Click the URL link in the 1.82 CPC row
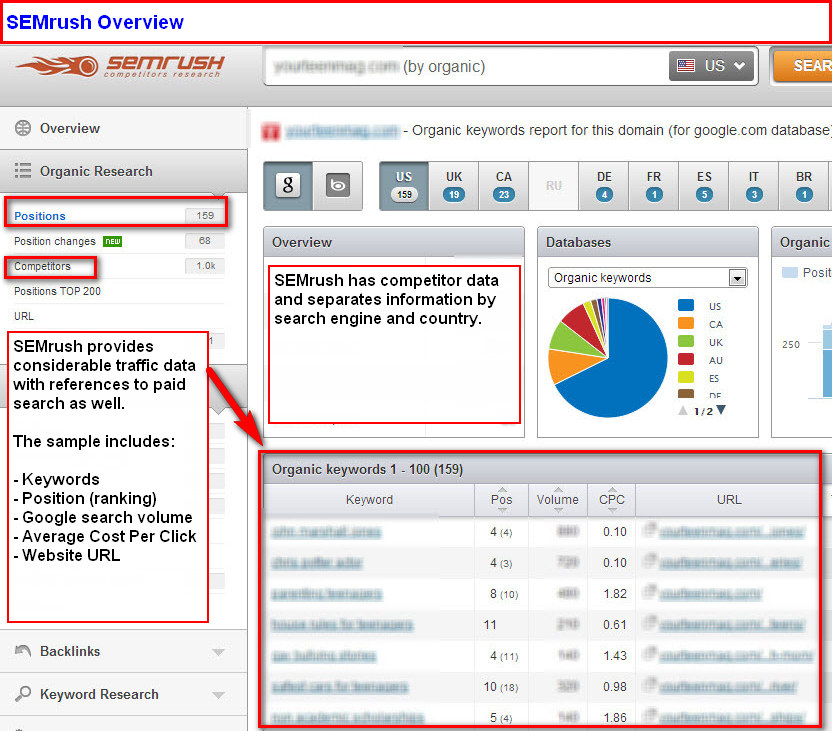Image resolution: width=832 pixels, height=731 pixels. (x=710, y=594)
